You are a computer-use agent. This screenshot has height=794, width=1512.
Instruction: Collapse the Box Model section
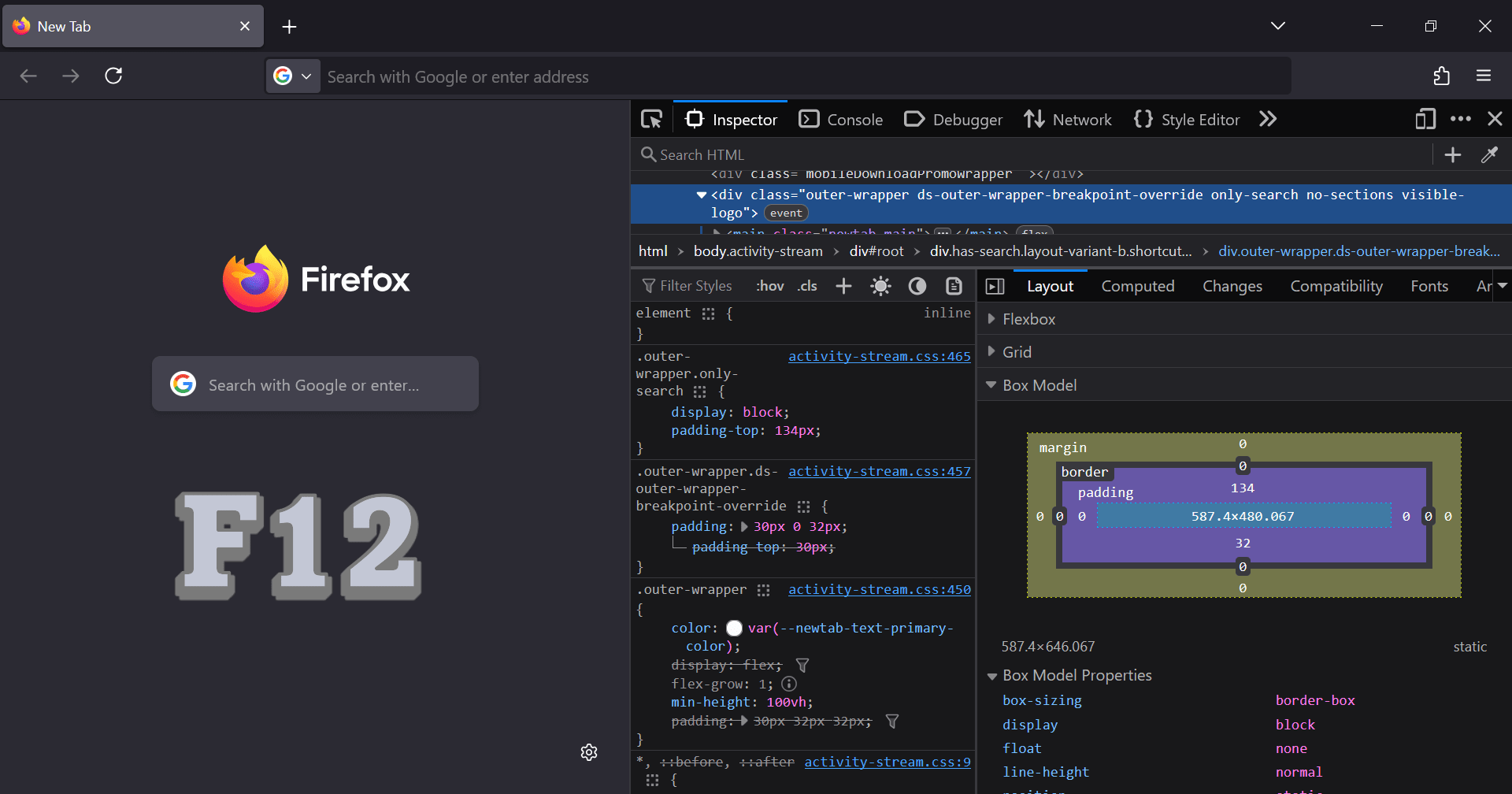pyautogui.click(x=1244, y=385)
